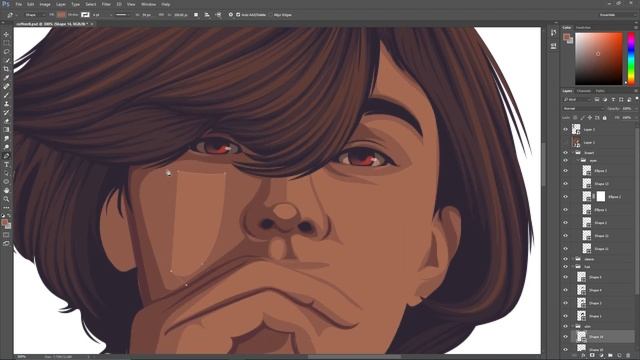Select the Horizontal Type tool
Screen dimensions: 640x360
pyautogui.click(x=6, y=164)
